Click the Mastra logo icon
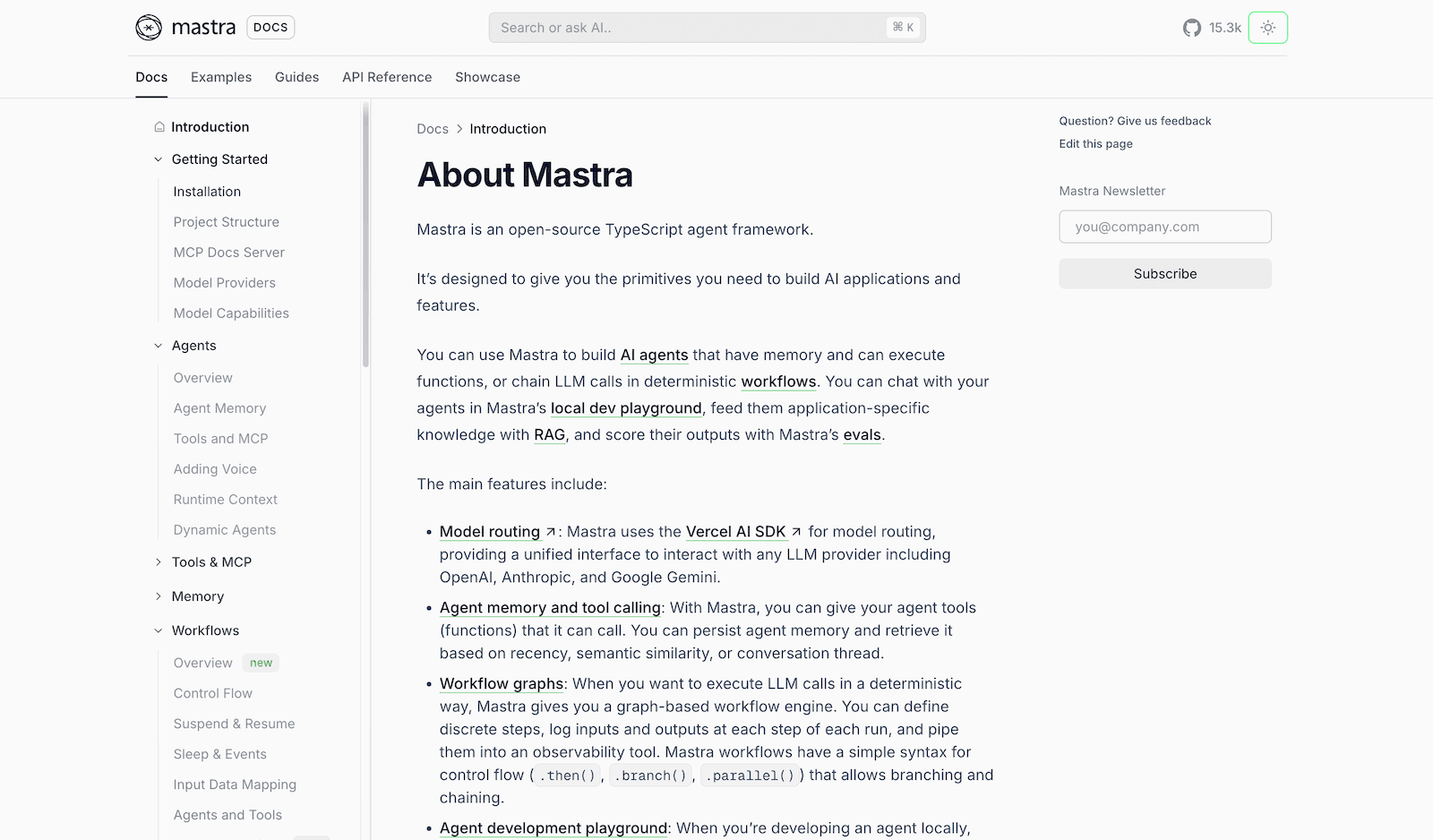 tap(149, 28)
